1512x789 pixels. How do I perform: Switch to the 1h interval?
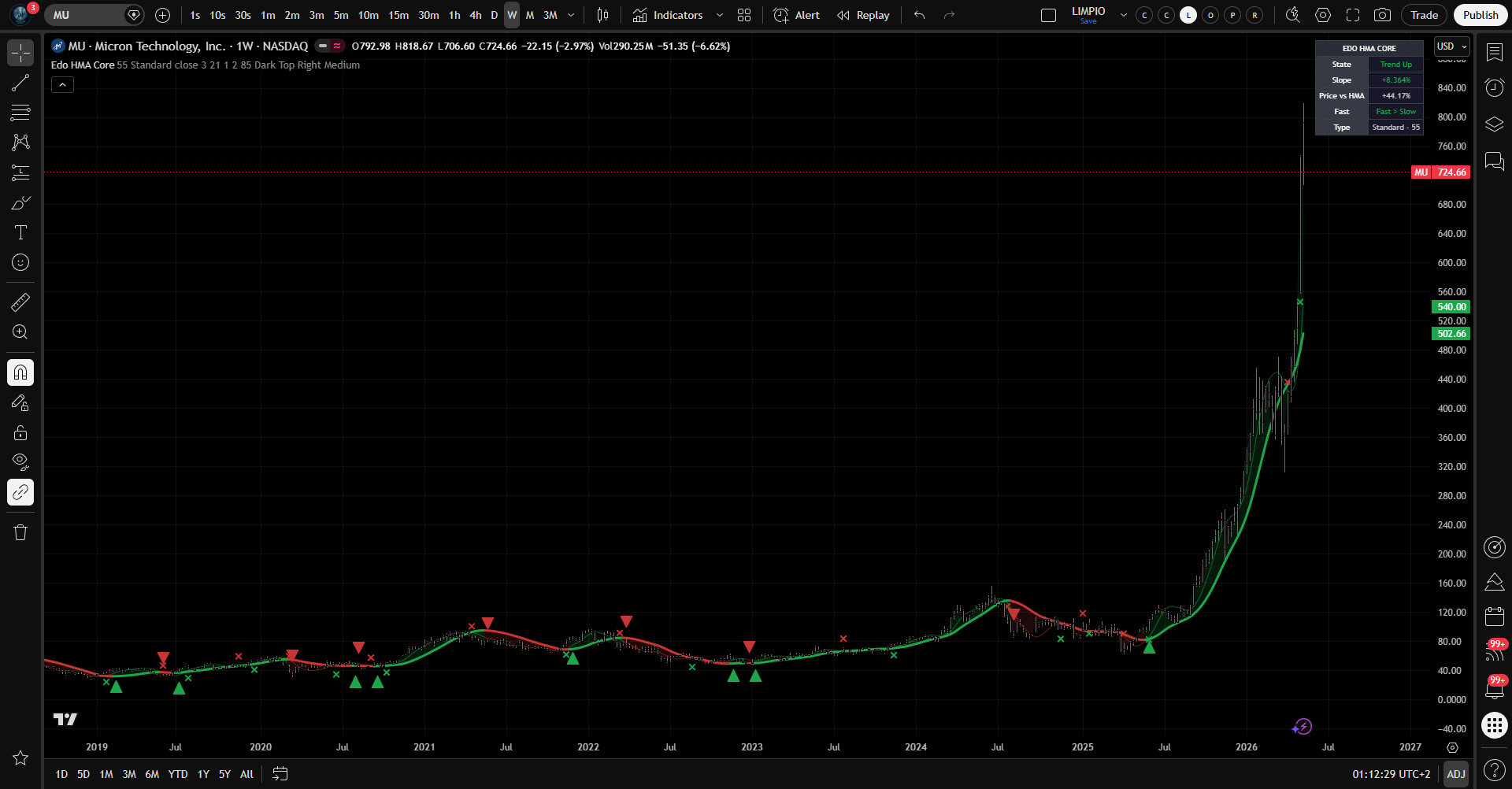454,15
